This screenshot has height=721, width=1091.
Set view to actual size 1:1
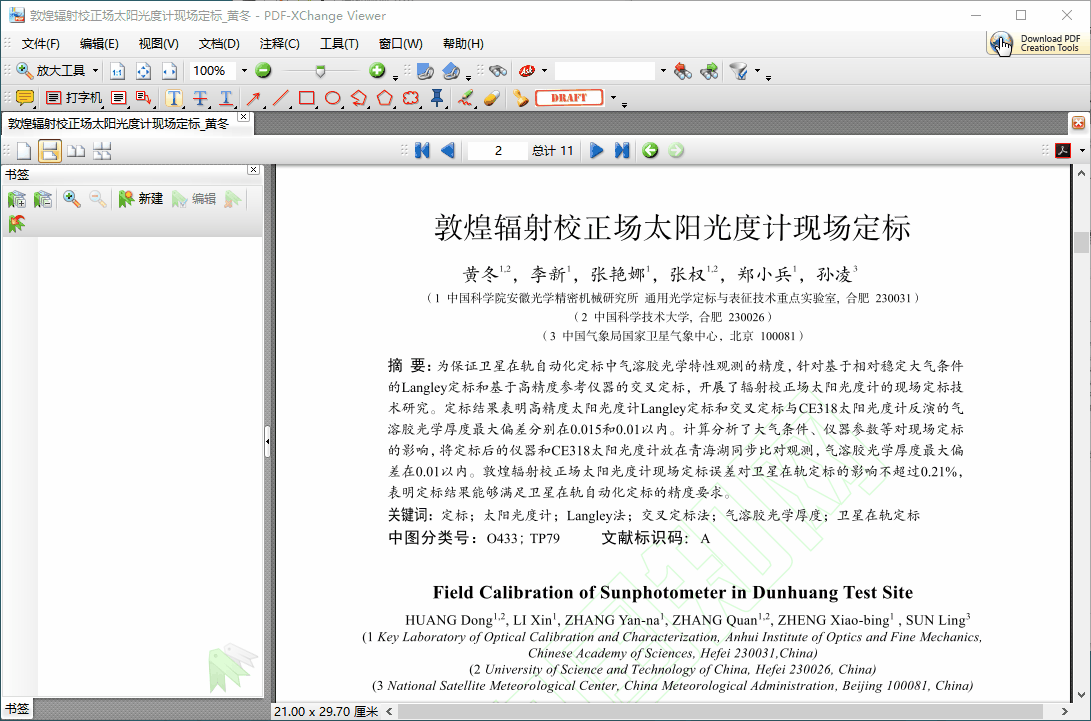[117, 71]
